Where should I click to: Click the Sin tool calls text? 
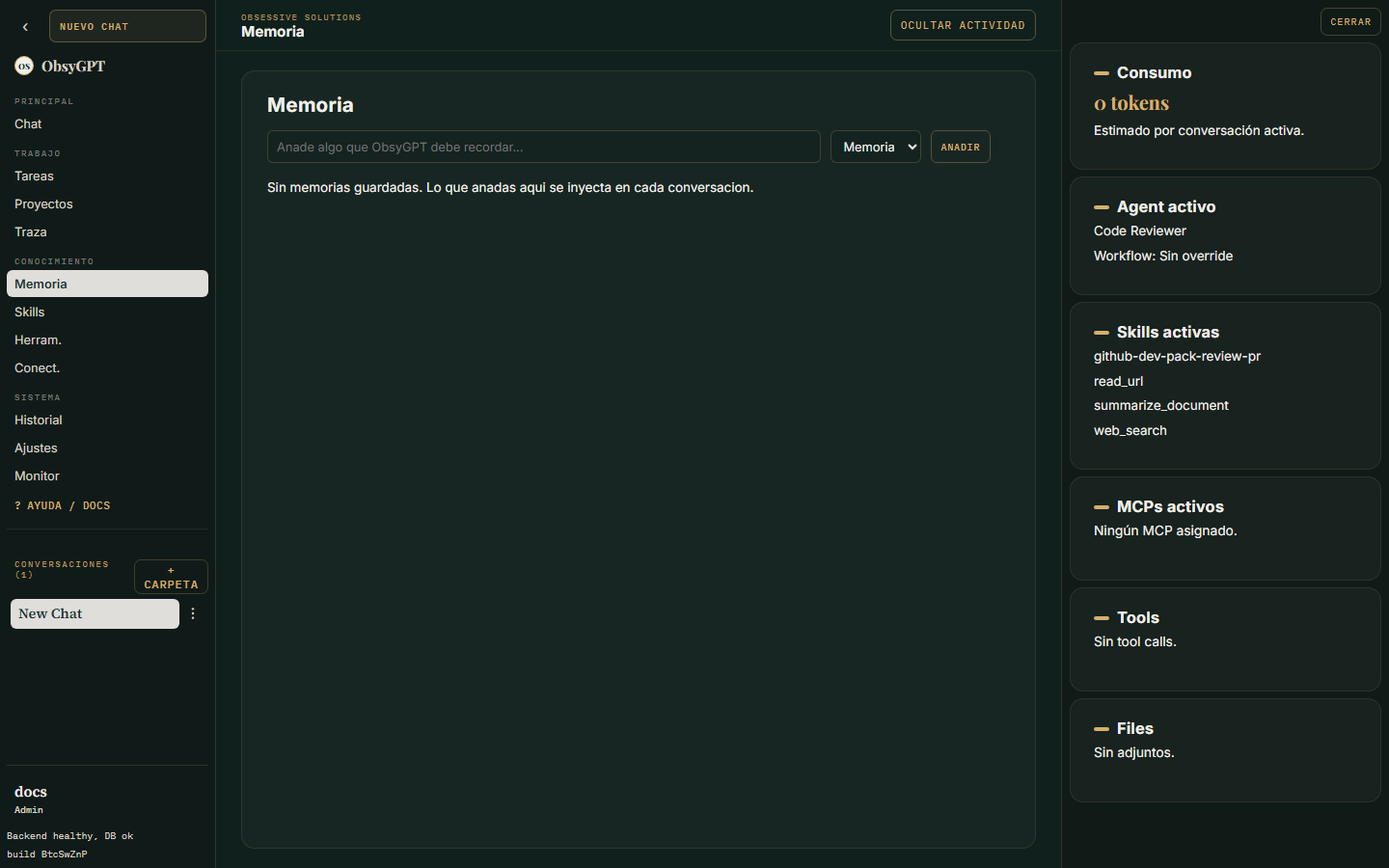1135,641
